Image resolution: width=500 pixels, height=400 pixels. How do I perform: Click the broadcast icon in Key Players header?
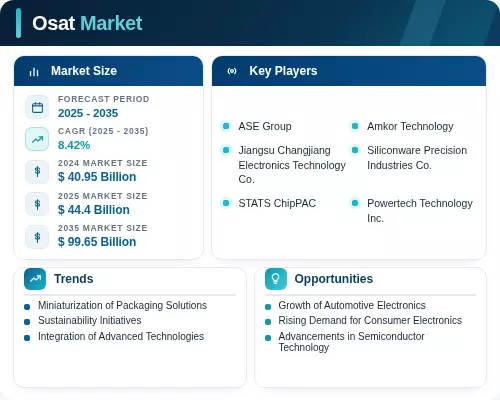(232, 71)
